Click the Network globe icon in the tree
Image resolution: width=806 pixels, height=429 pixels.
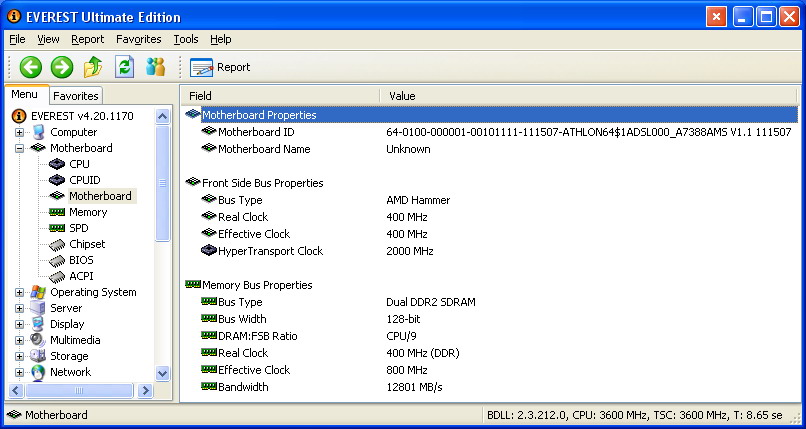pos(38,372)
